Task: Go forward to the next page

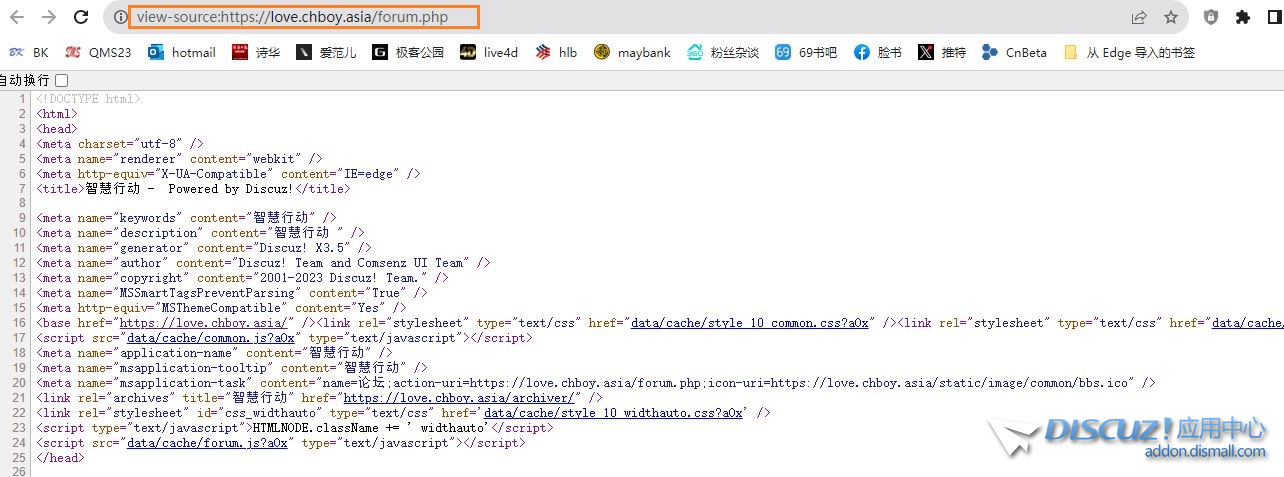Action: click(48, 17)
